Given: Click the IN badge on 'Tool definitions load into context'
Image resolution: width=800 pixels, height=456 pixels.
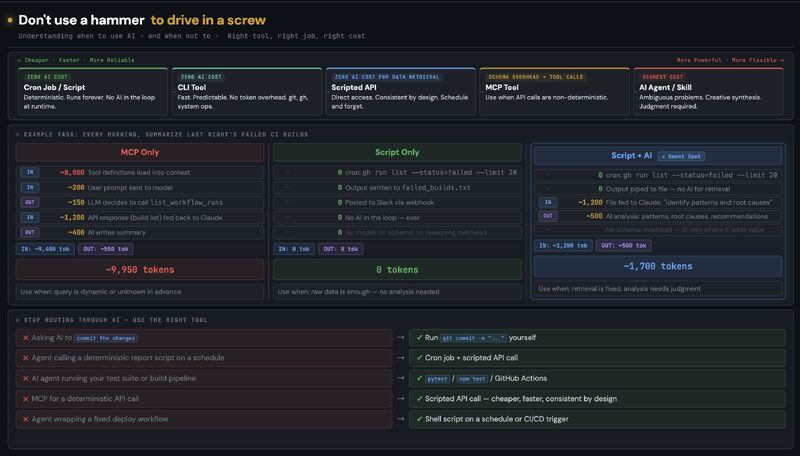Looking at the screenshot, I should tap(30, 172).
